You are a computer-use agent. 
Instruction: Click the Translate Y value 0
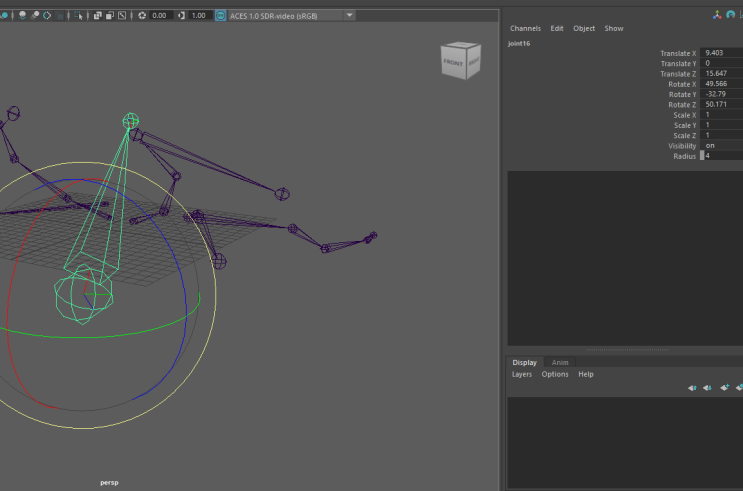pyautogui.click(x=721, y=63)
